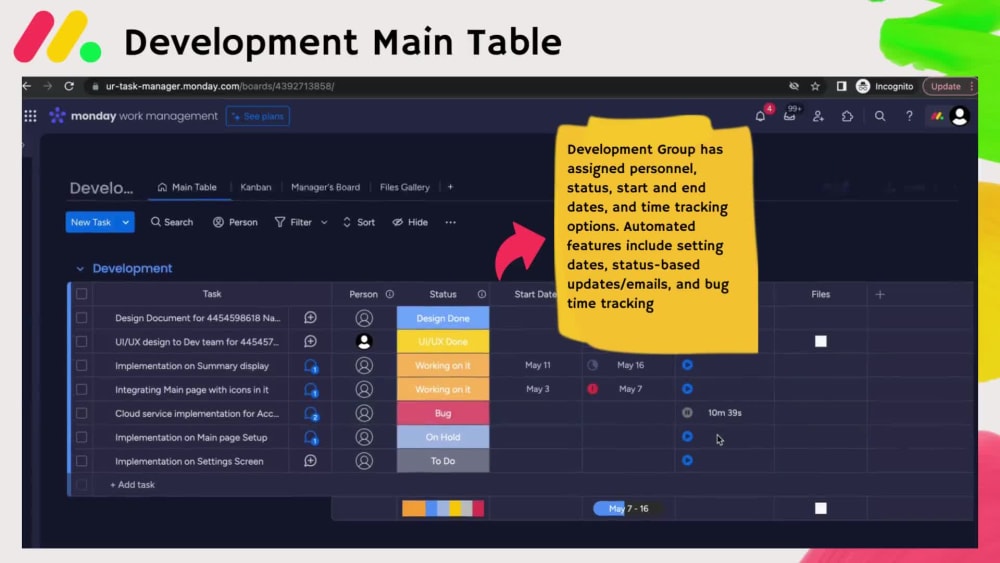The height and width of the screenshot is (563, 1000).
Task: Assign person for Design Document task
Action: coord(364,318)
